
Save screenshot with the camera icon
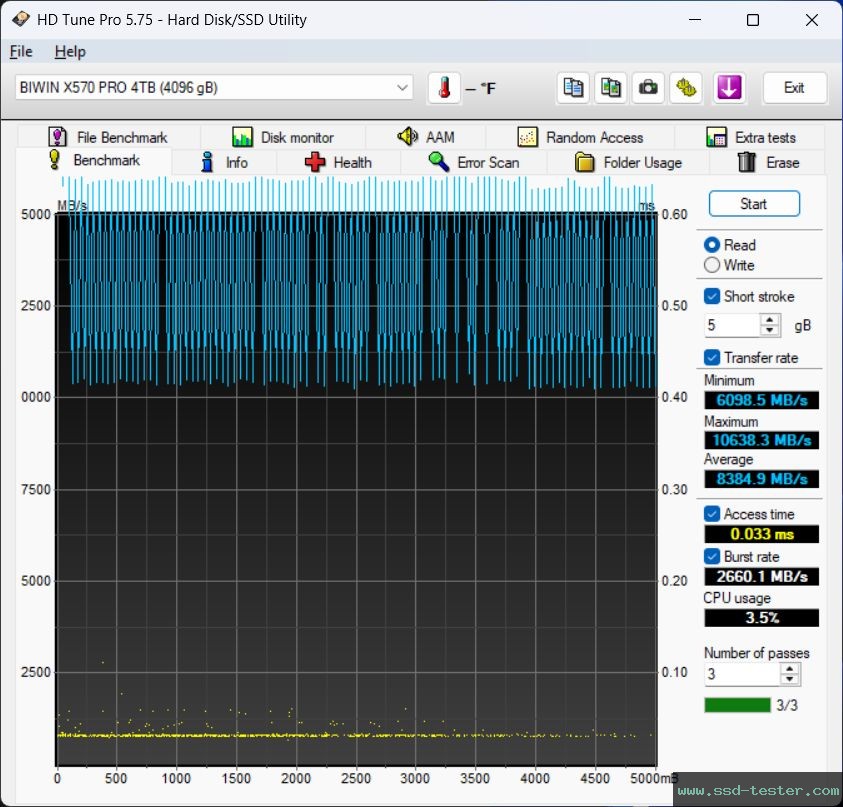coord(648,88)
